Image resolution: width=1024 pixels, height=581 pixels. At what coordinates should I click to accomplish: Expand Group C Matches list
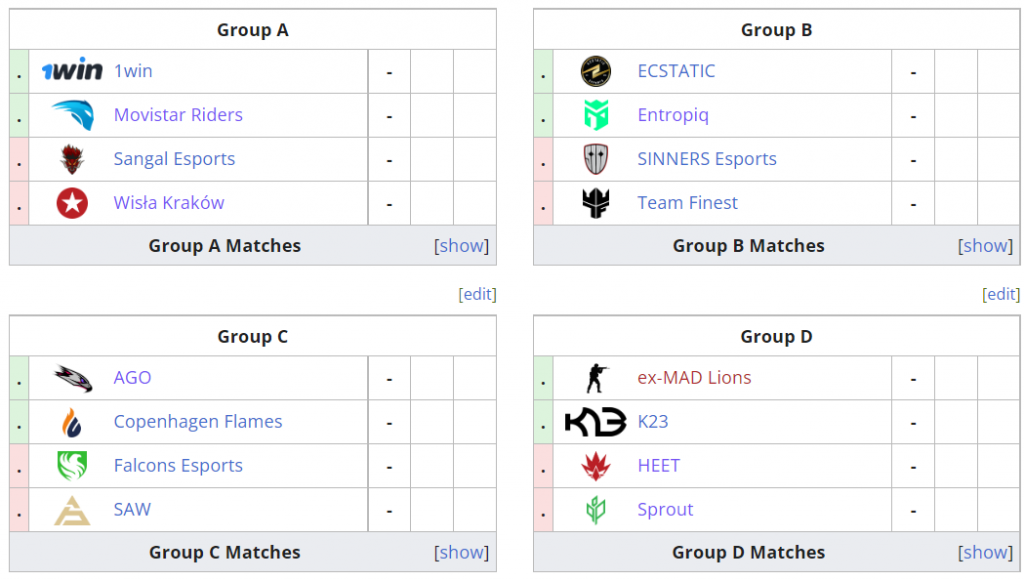tap(462, 552)
